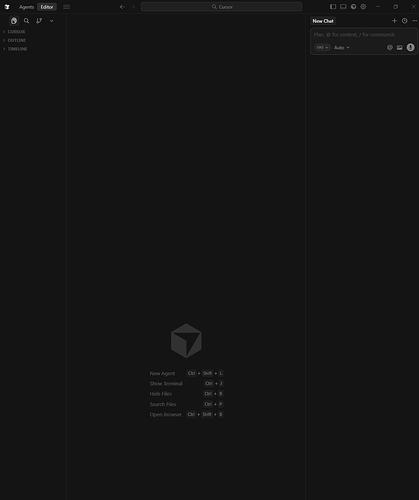Show more sidebar views with chevron
Viewport: 419px width, 500px height.
point(52,21)
